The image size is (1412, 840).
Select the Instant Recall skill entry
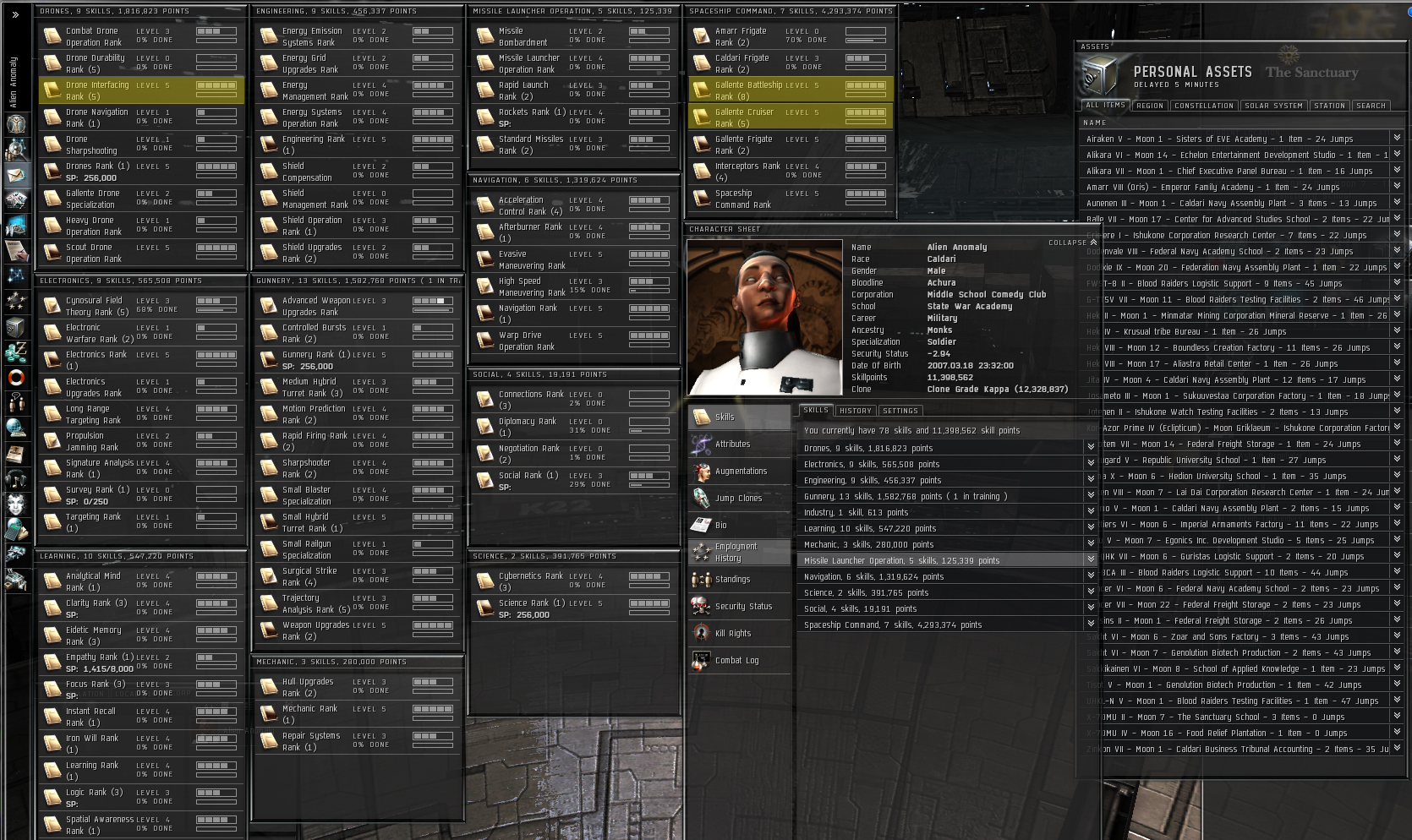coord(141,717)
